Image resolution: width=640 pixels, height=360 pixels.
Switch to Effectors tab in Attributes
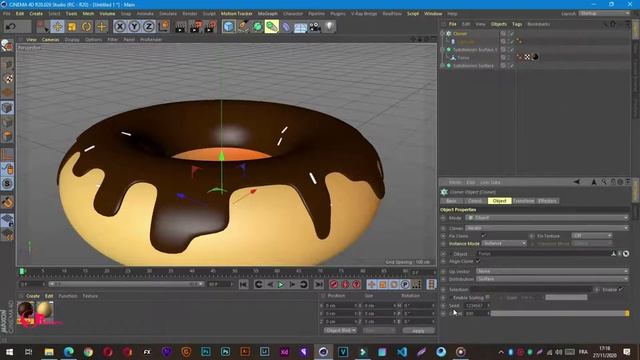547,201
